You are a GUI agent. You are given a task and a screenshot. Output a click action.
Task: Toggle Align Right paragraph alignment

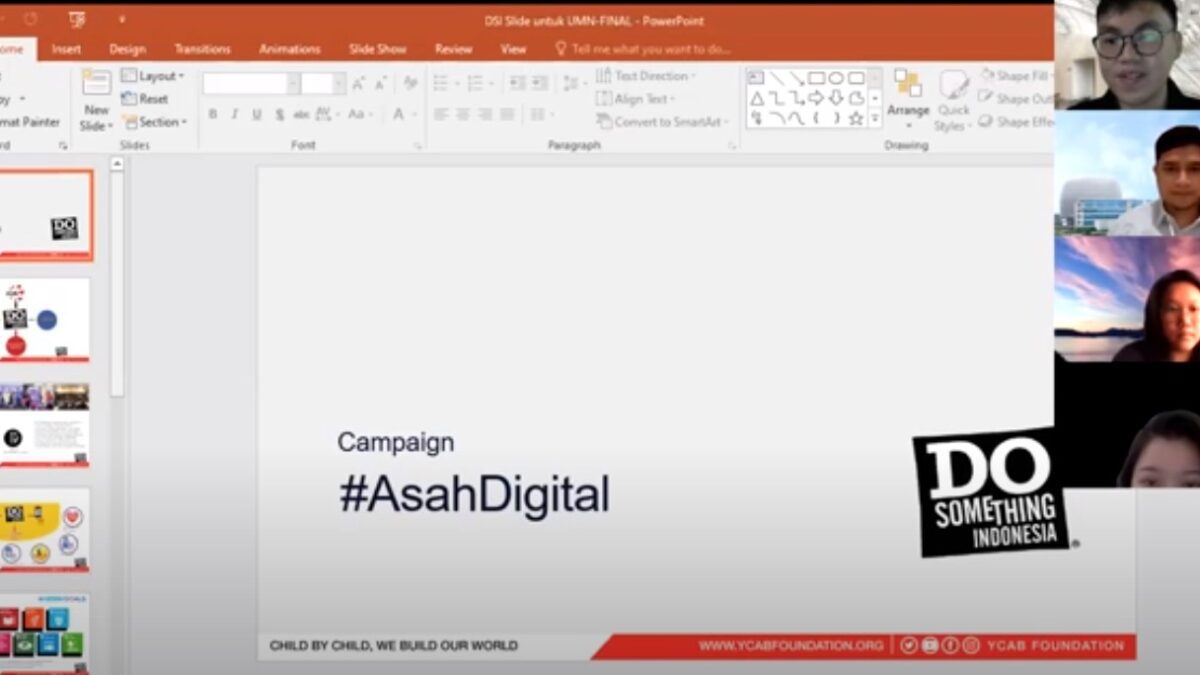point(485,115)
